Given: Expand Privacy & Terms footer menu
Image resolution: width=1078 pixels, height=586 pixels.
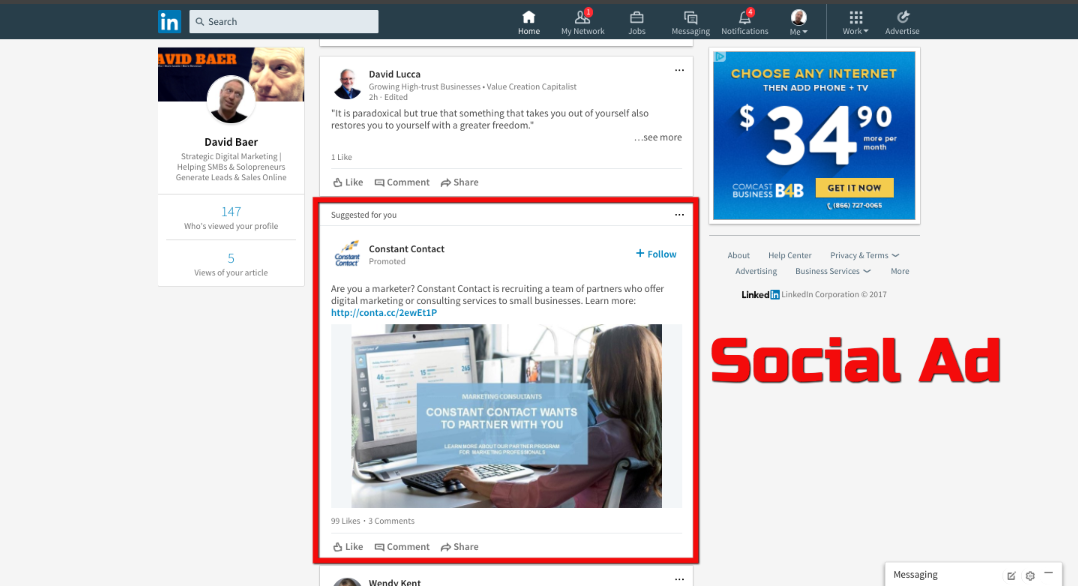Looking at the screenshot, I should point(864,255).
